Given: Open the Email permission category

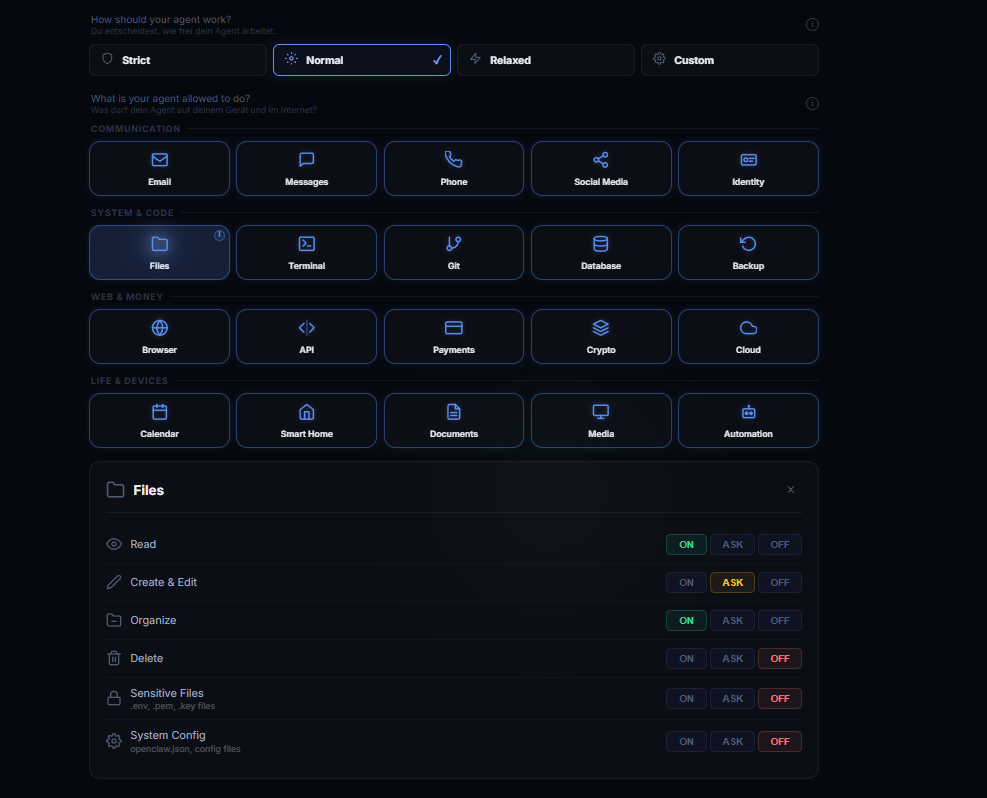Looking at the screenshot, I should pos(159,168).
